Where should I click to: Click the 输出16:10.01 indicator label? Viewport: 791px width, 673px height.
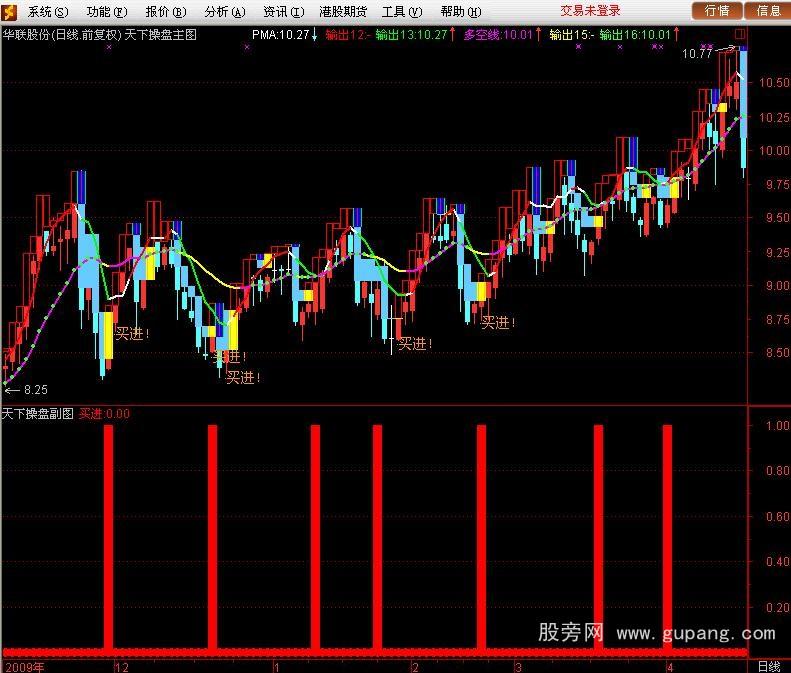[x=635, y=34]
